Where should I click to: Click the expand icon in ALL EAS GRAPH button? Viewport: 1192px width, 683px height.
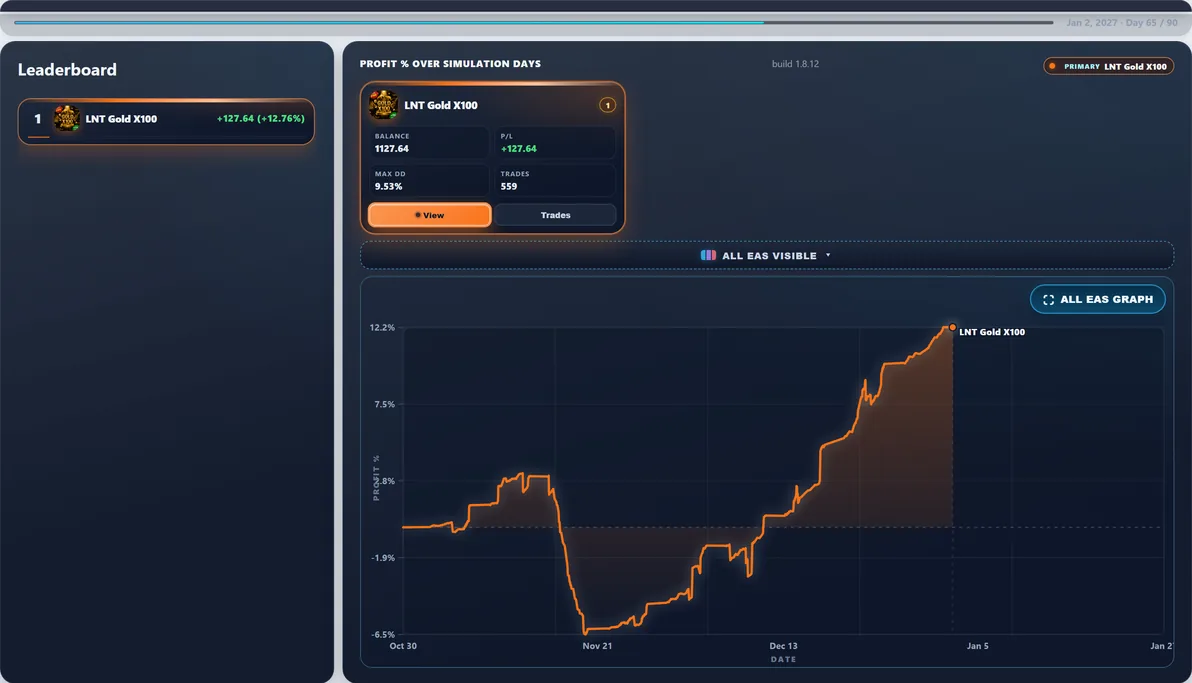coord(1048,300)
